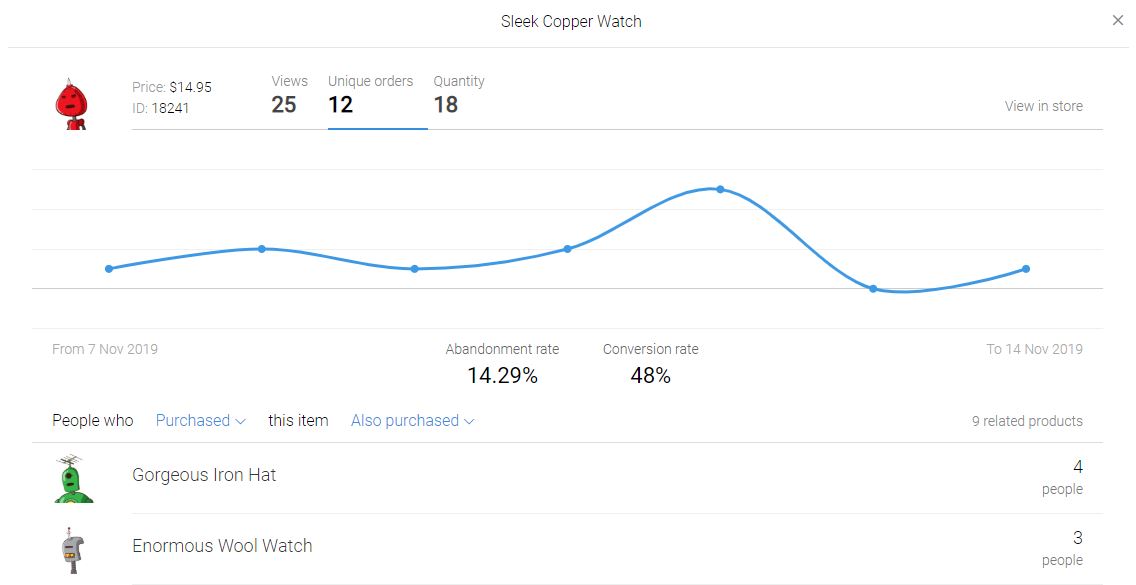Click the gray robot Enormous Wool Watch icon
Screen dimensions: 1136x585
click(x=72, y=550)
